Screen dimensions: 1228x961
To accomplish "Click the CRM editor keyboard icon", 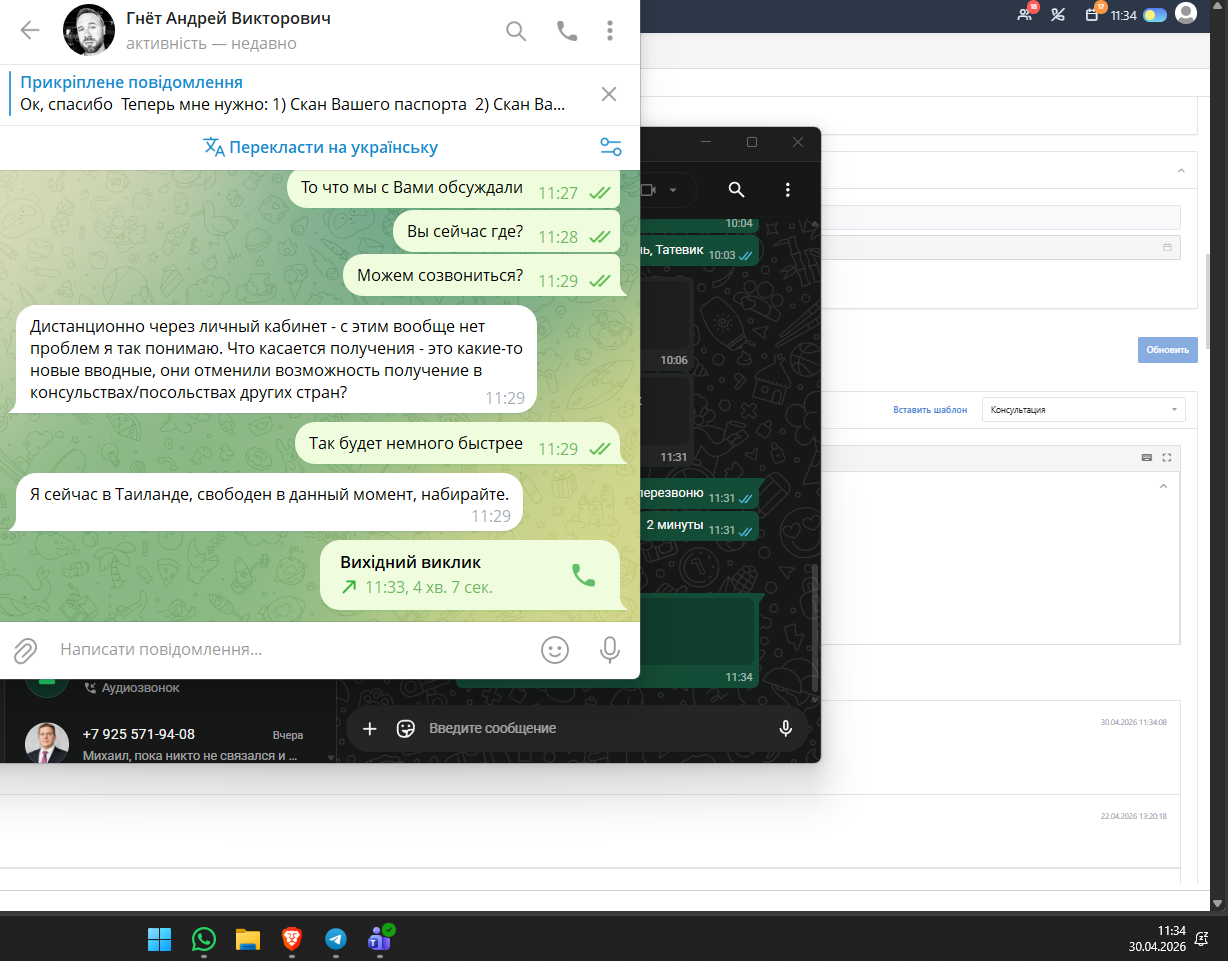I will pyautogui.click(x=1147, y=457).
